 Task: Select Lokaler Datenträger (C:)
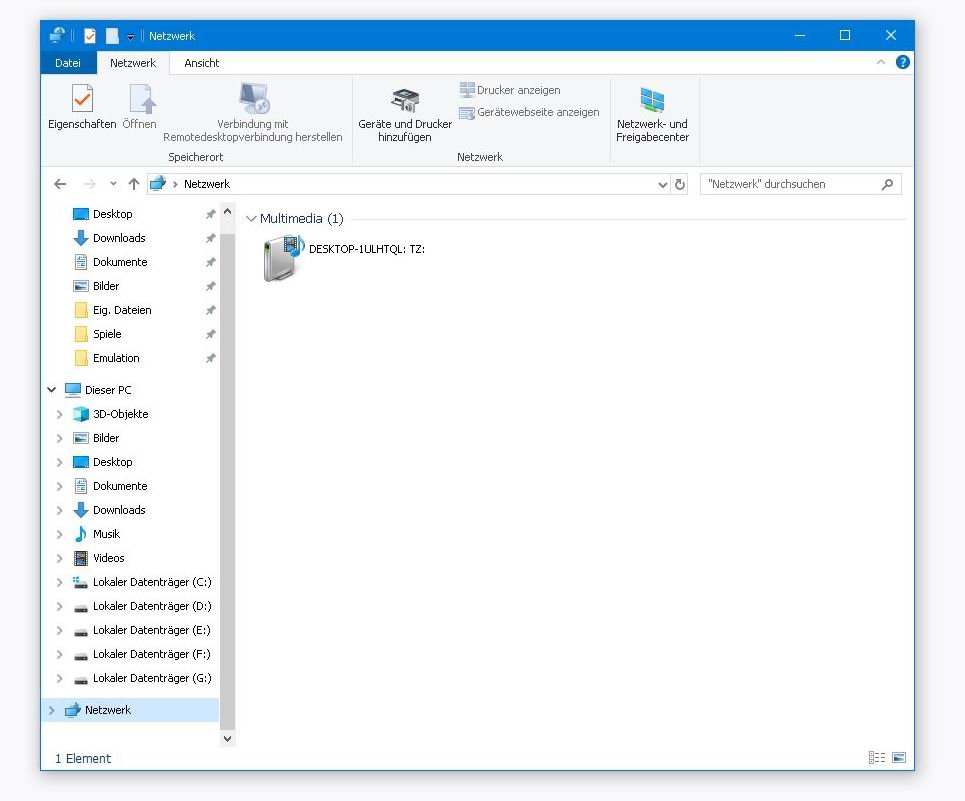[152, 582]
